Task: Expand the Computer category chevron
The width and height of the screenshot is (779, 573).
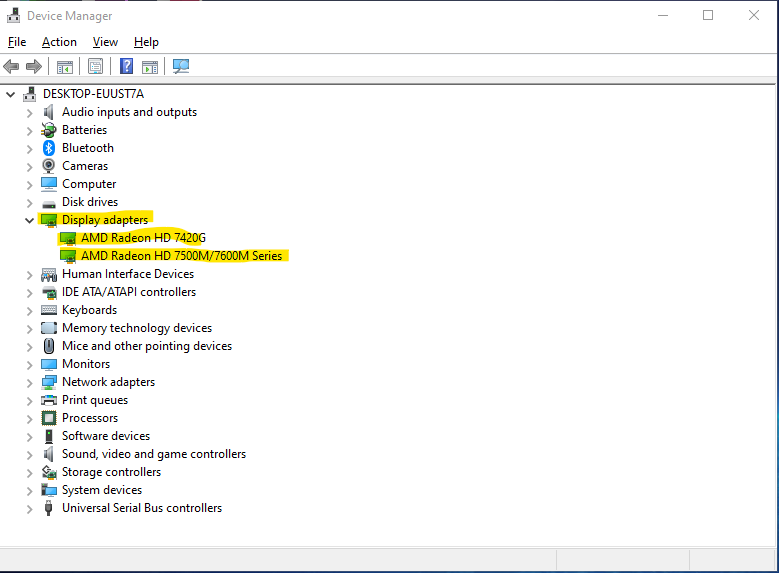Action: click(29, 185)
